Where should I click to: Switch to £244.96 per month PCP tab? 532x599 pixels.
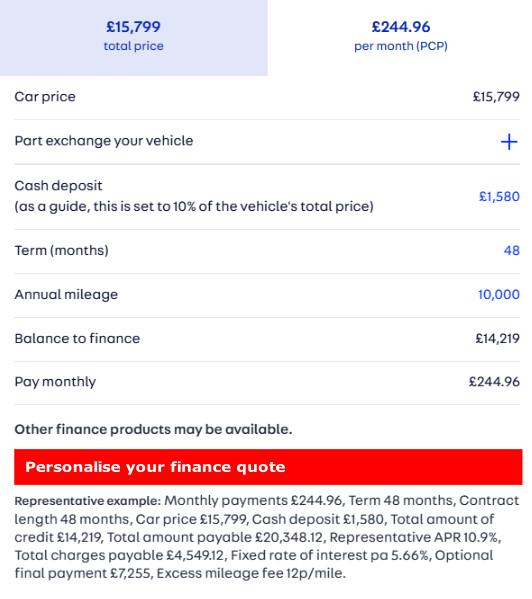(400, 38)
